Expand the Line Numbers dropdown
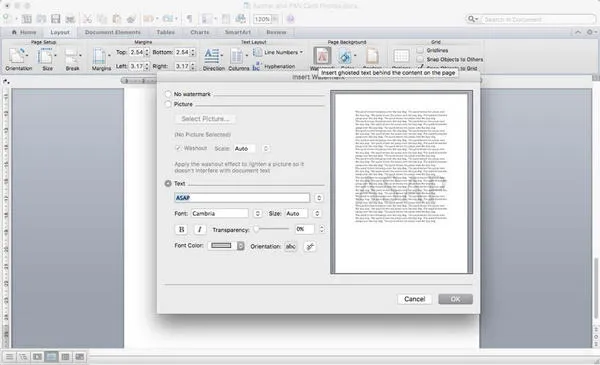Image resolution: width=600 pixels, height=365 pixels. pyautogui.click(x=302, y=52)
